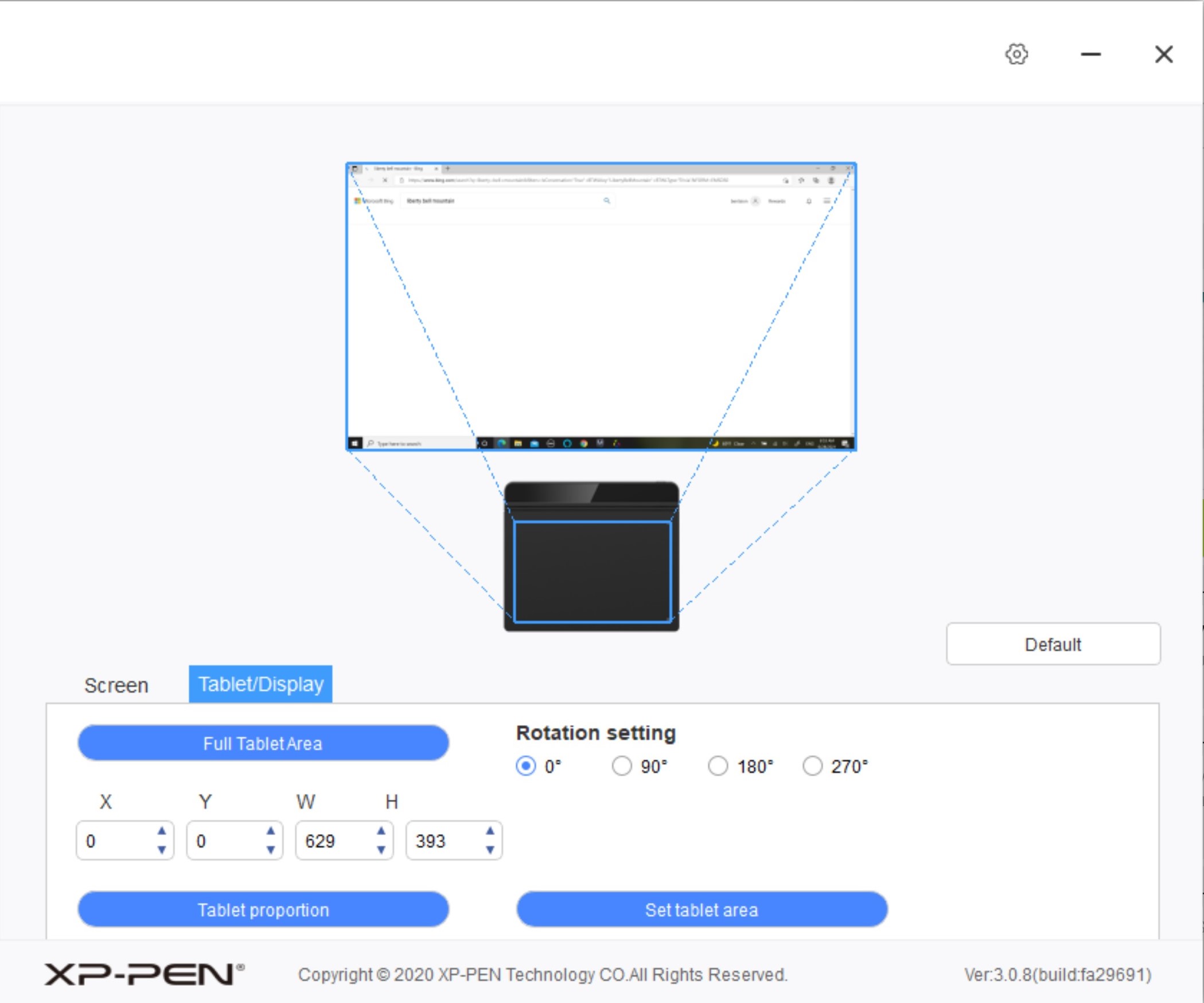Select the 180° rotation option
The height and width of the screenshot is (1003, 1204).
point(718,766)
